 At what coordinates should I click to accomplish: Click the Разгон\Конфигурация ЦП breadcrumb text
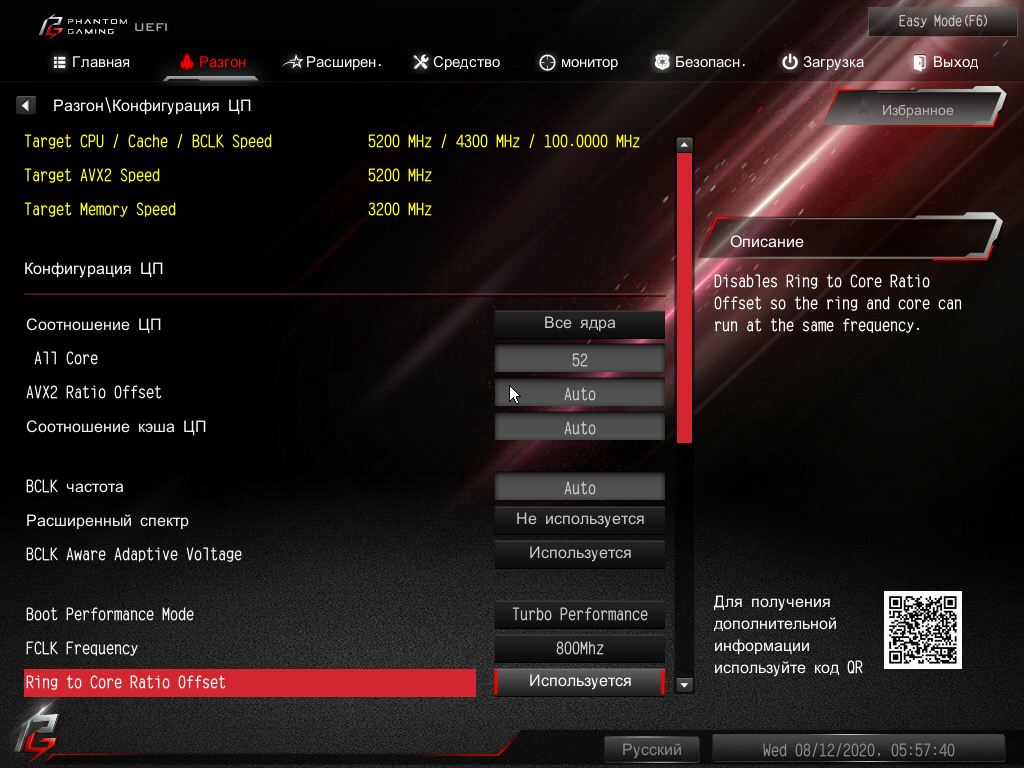point(152,105)
